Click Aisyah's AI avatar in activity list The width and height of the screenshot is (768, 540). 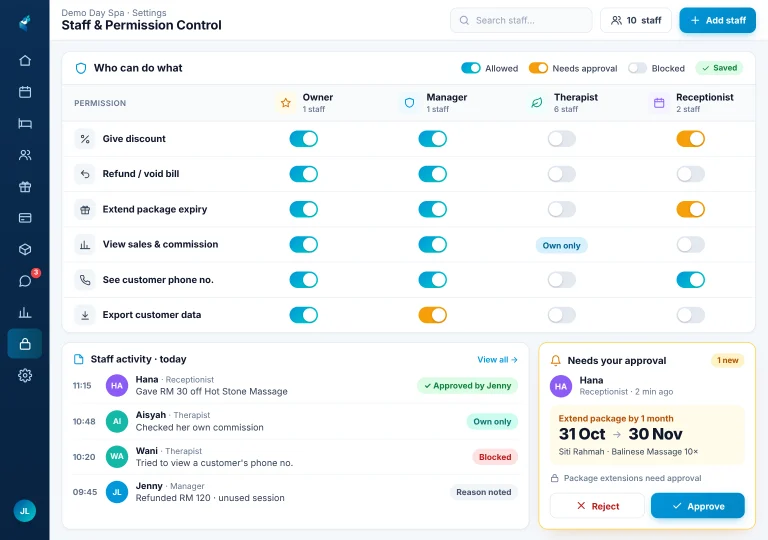pyautogui.click(x=117, y=421)
